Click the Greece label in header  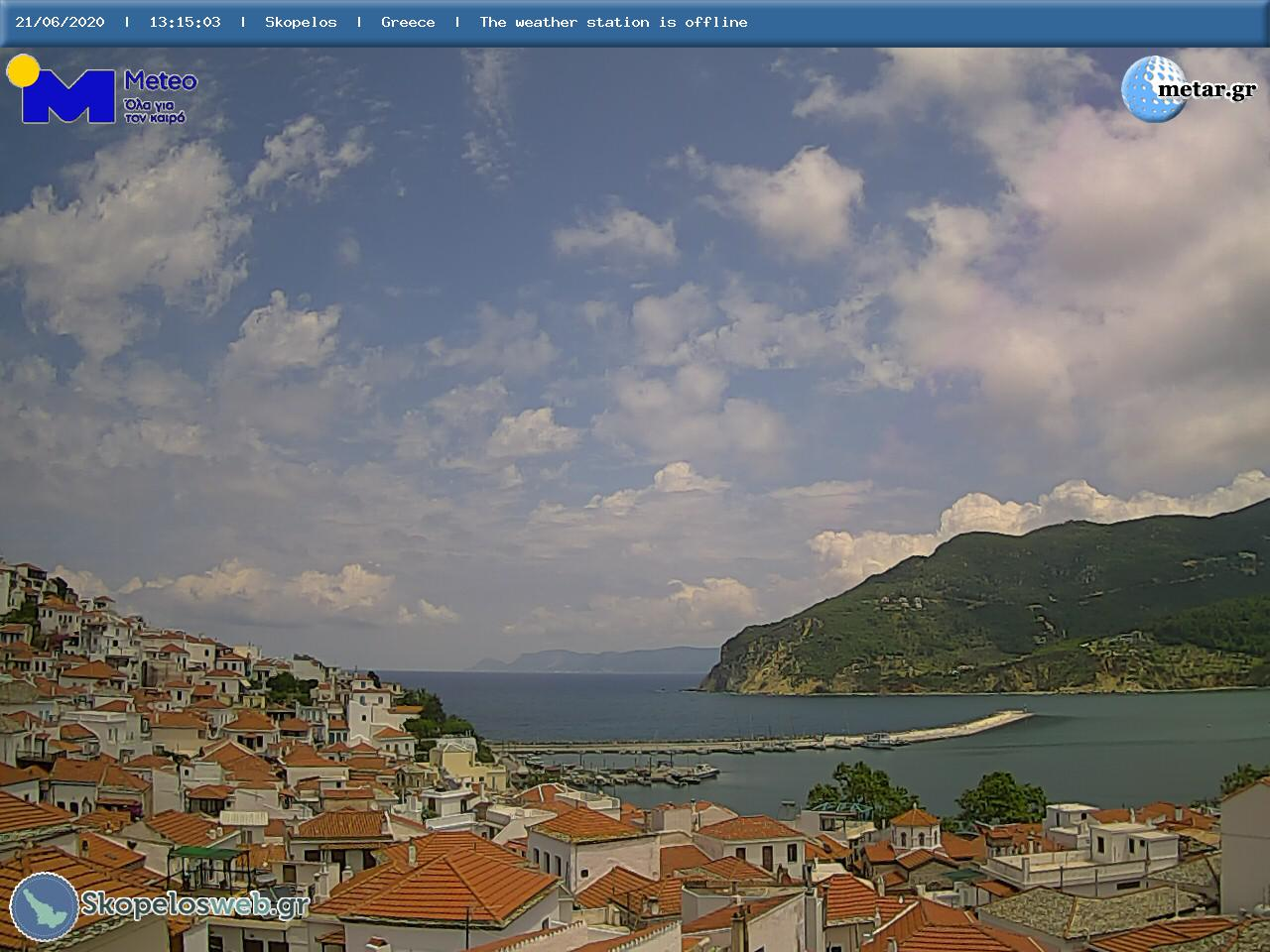[x=408, y=22]
